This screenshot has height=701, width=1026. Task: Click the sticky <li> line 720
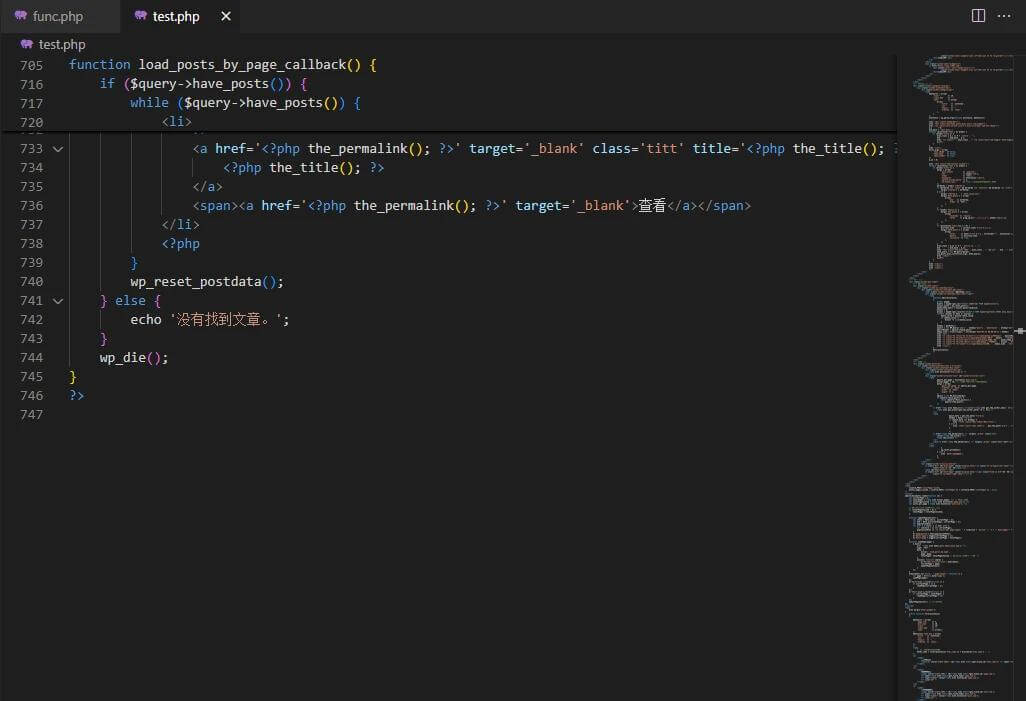(x=177, y=122)
